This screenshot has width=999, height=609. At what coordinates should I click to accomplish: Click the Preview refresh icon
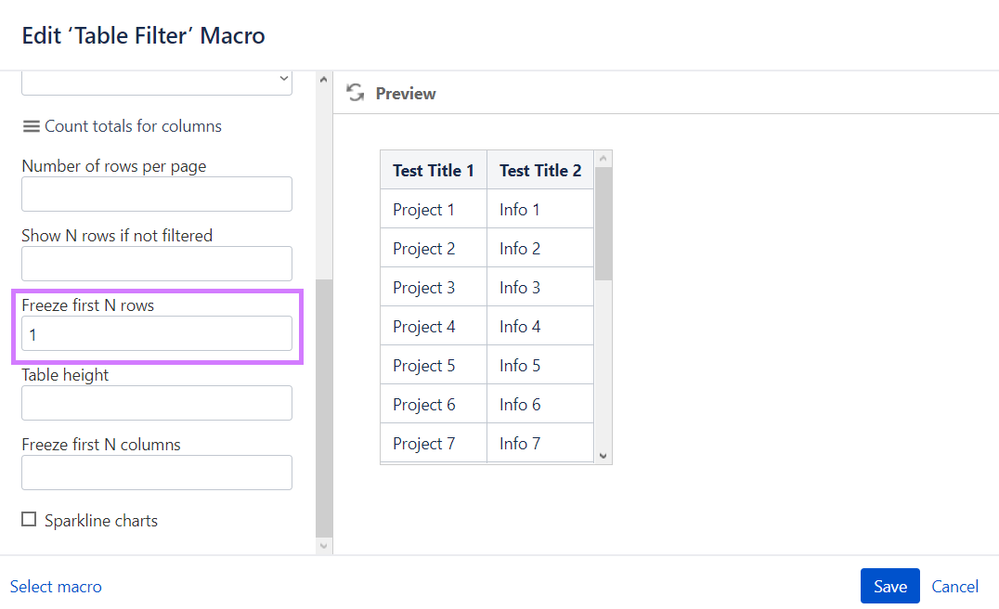[x=354, y=93]
